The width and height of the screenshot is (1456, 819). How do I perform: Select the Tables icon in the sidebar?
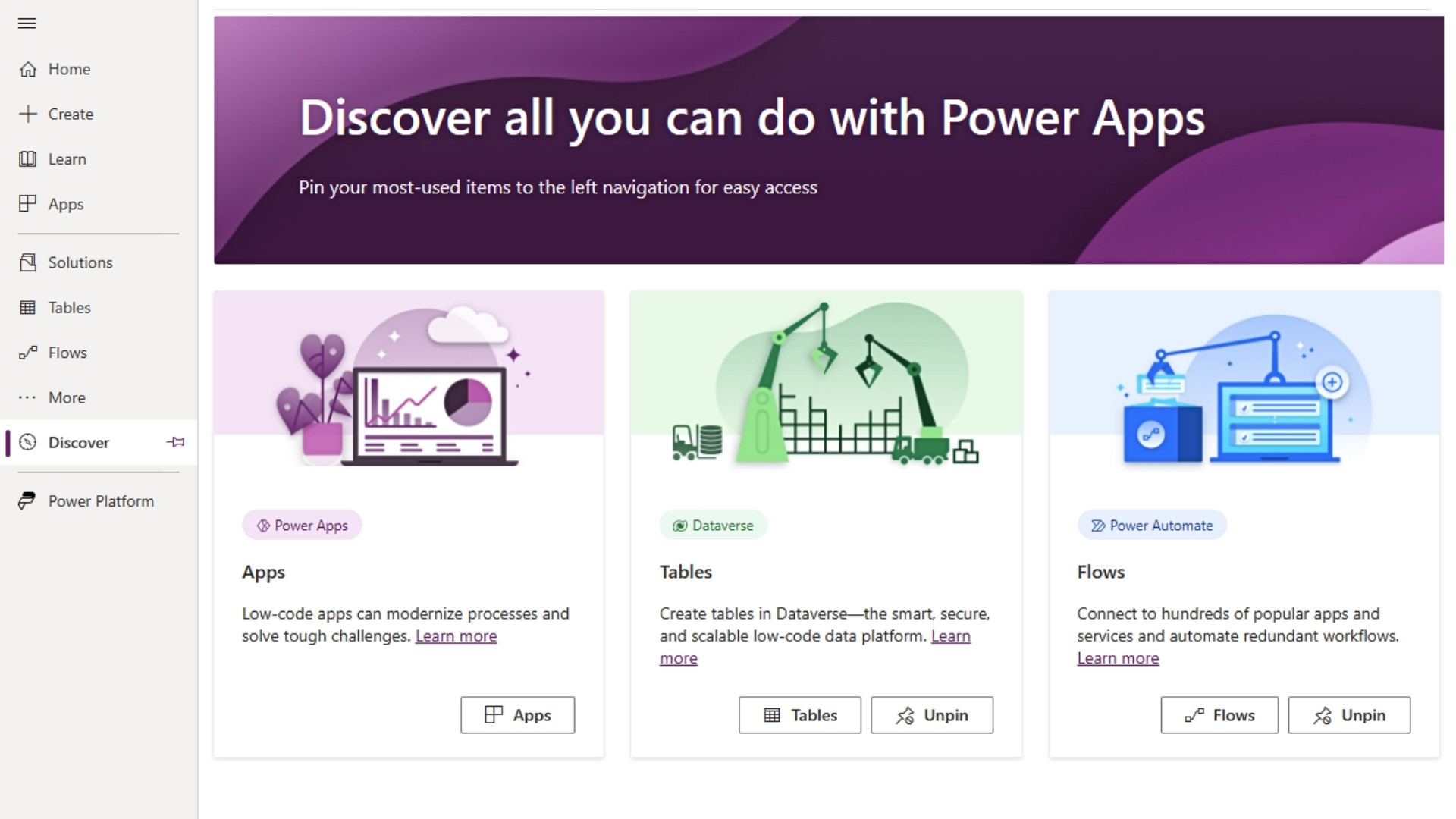pyautogui.click(x=28, y=307)
